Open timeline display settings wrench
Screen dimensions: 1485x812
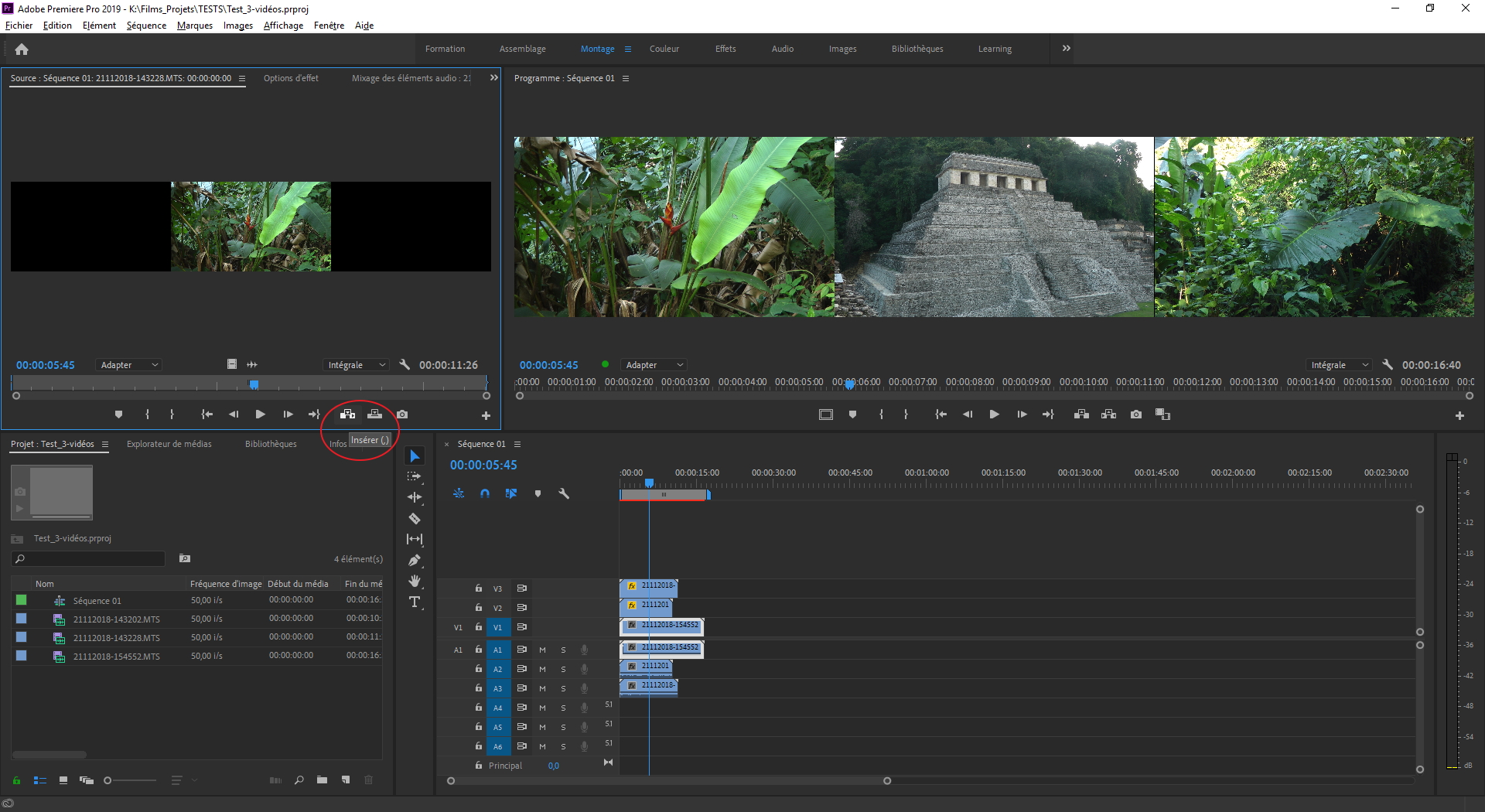pyautogui.click(x=564, y=493)
